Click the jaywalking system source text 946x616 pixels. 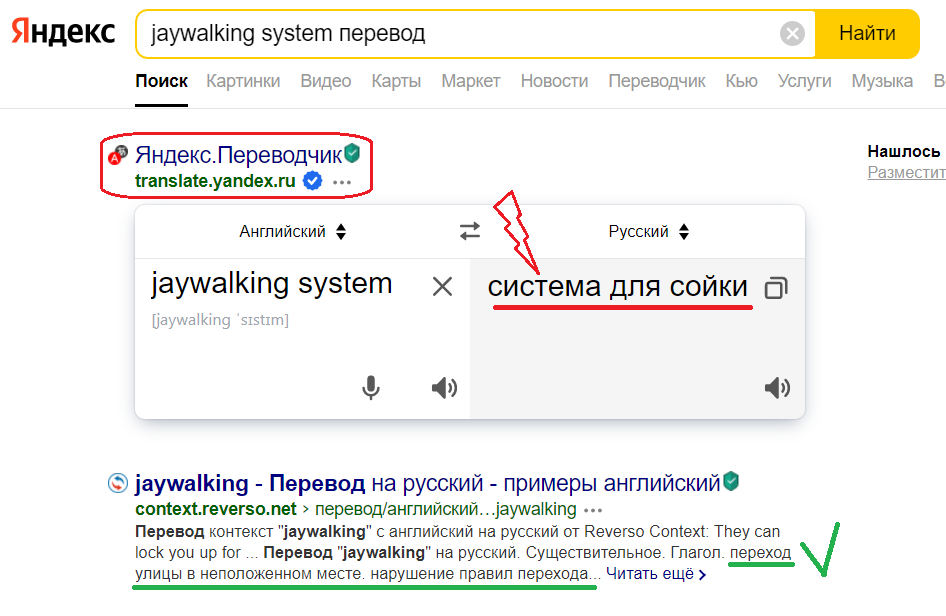coord(271,283)
